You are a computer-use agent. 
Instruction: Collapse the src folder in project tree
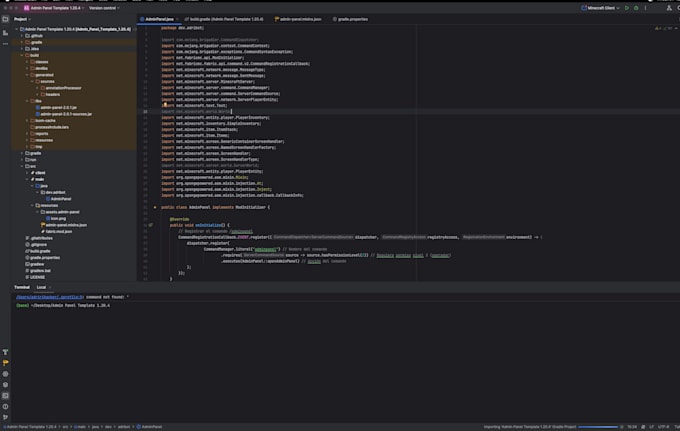click(22, 166)
